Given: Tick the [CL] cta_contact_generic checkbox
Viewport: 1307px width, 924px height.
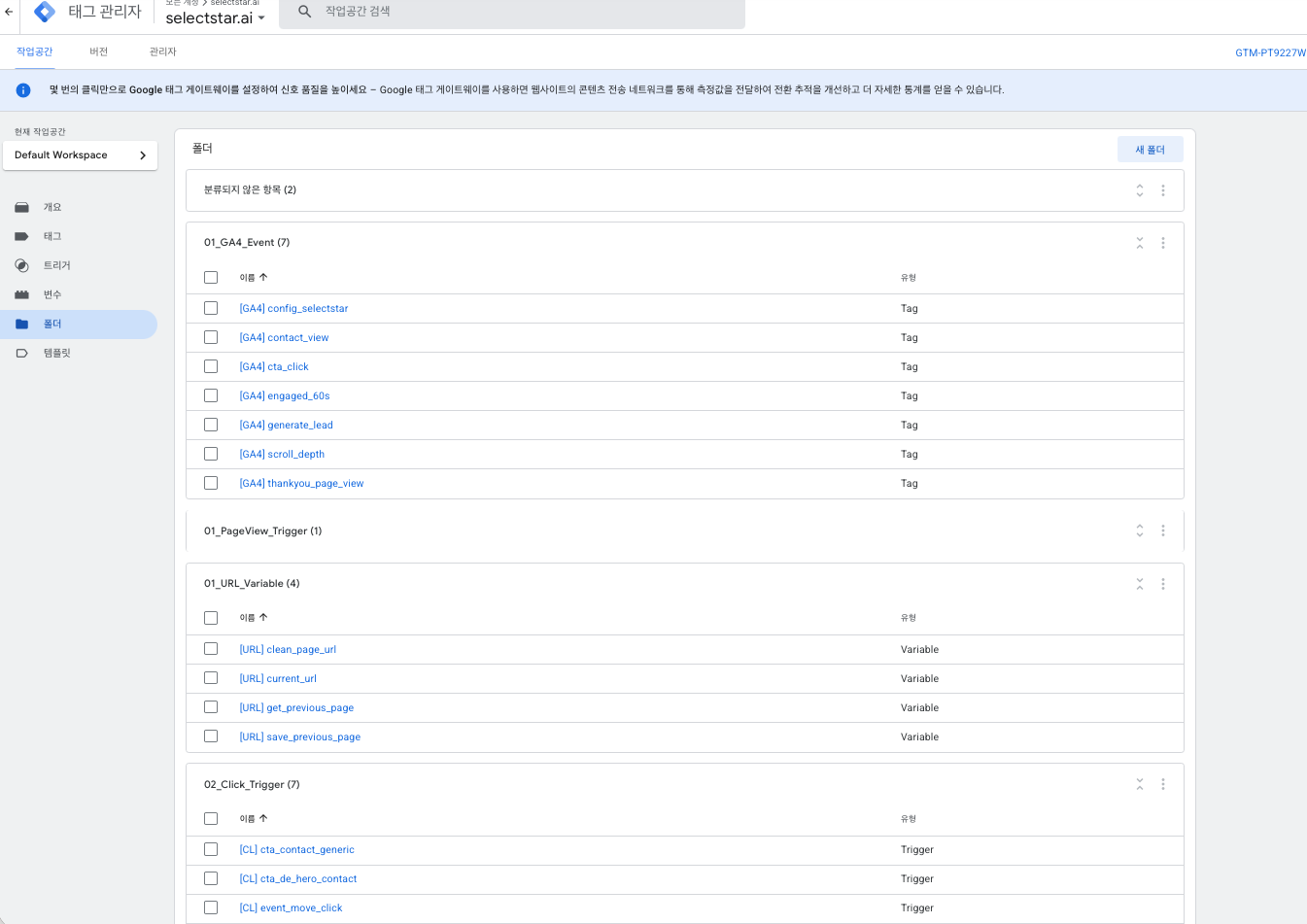Looking at the screenshot, I should 211,849.
